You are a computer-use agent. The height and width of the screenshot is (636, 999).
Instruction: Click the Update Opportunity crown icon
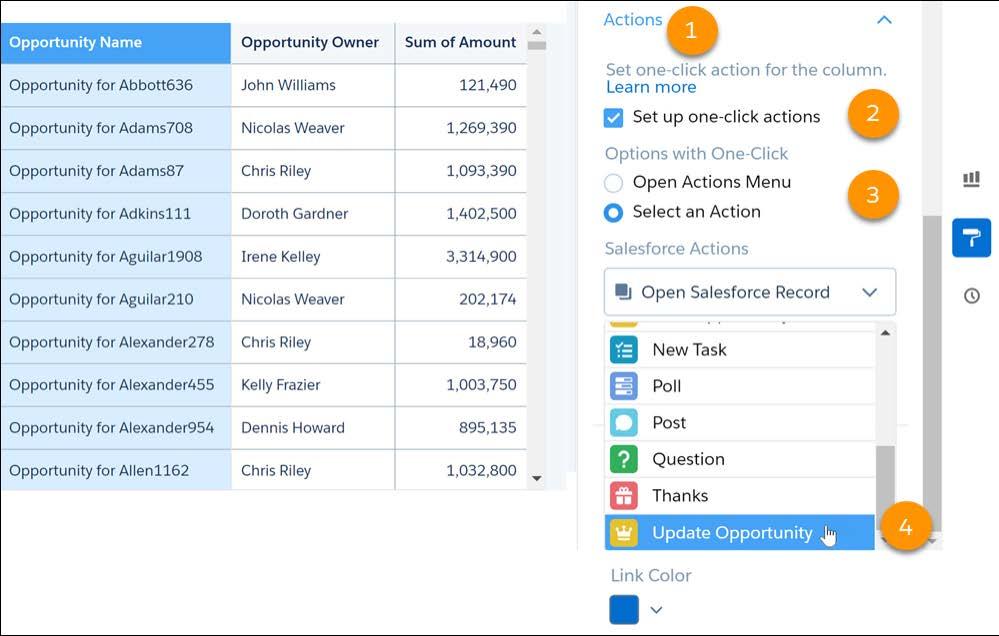click(624, 533)
